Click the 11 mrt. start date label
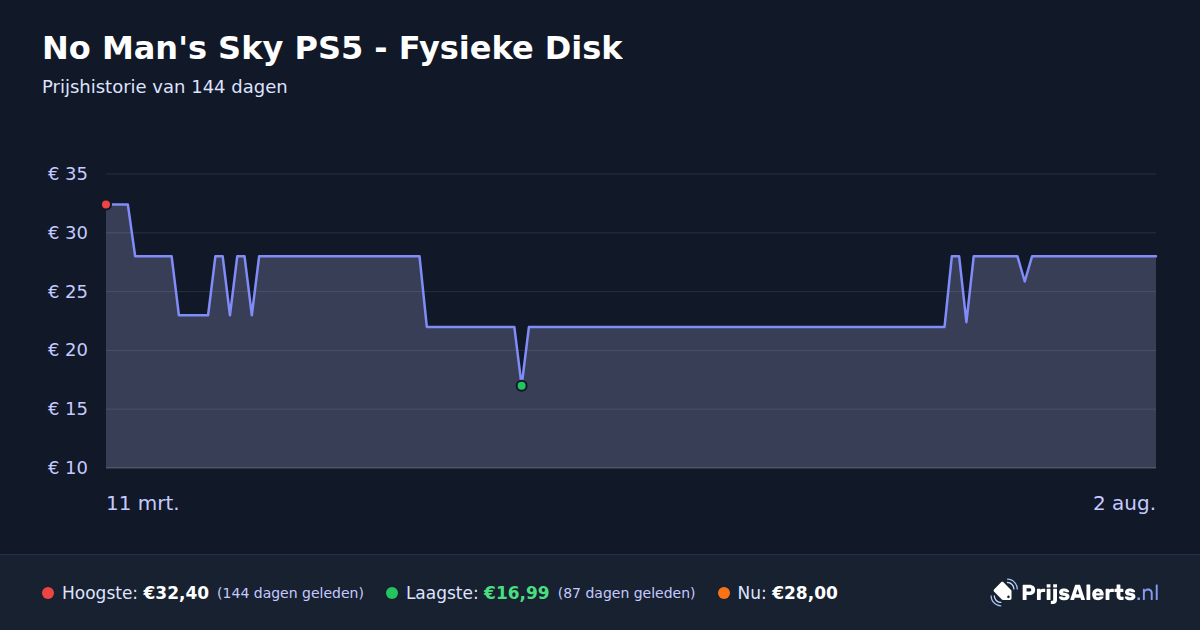 (x=143, y=503)
